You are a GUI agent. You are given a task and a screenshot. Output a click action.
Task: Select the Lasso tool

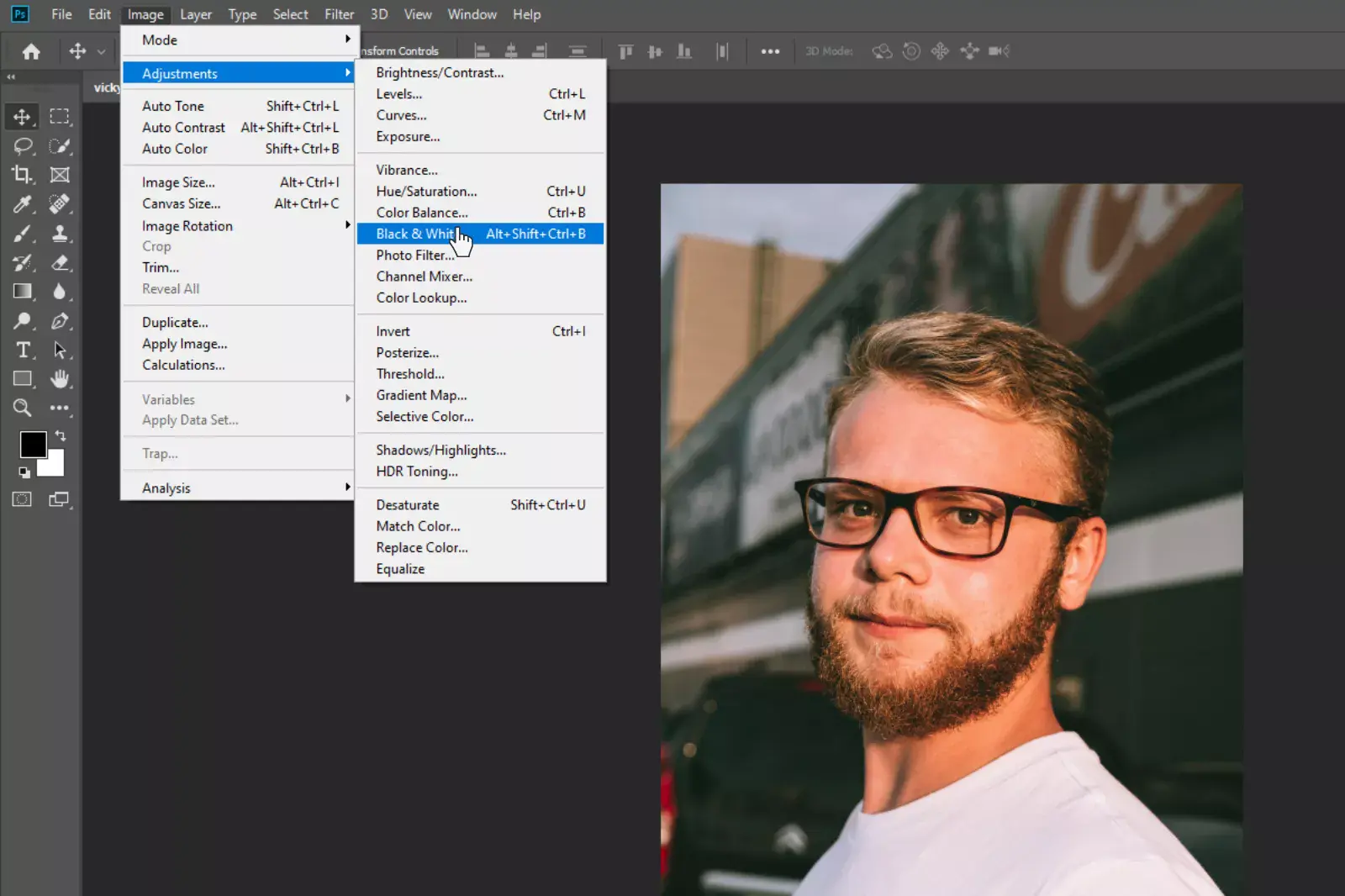(x=22, y=146)
